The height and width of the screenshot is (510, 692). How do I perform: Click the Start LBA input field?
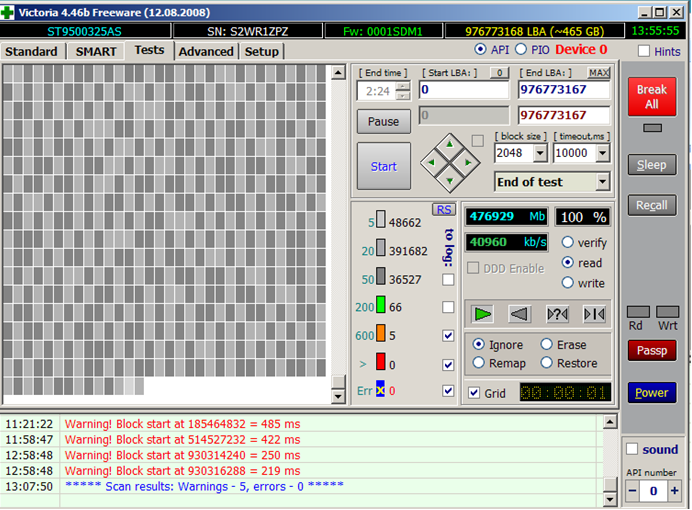coord(464,90)
